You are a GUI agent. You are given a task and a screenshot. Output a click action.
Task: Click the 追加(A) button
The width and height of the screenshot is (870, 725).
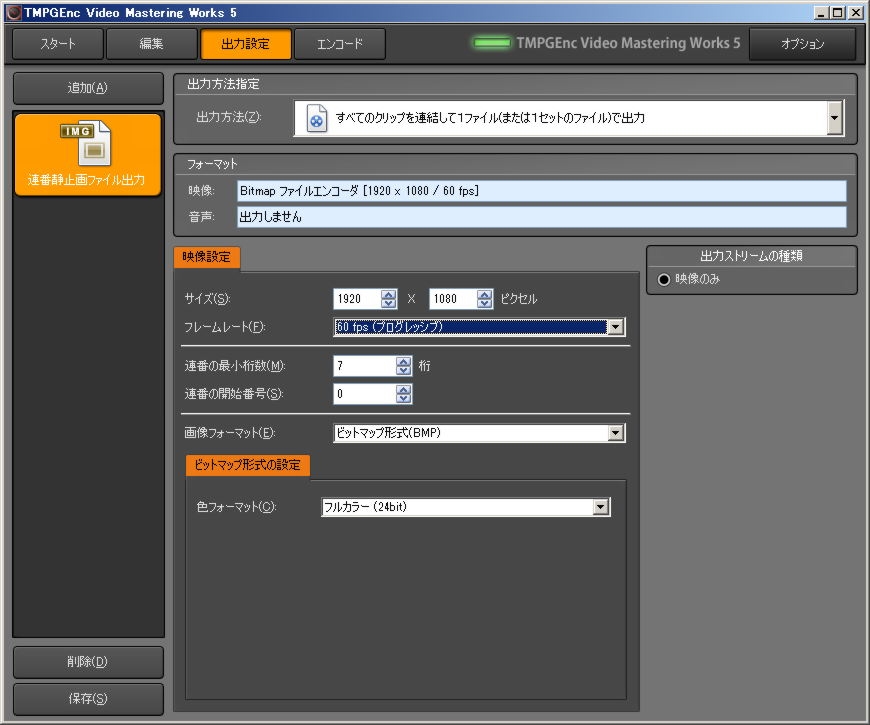pos(88,88)
